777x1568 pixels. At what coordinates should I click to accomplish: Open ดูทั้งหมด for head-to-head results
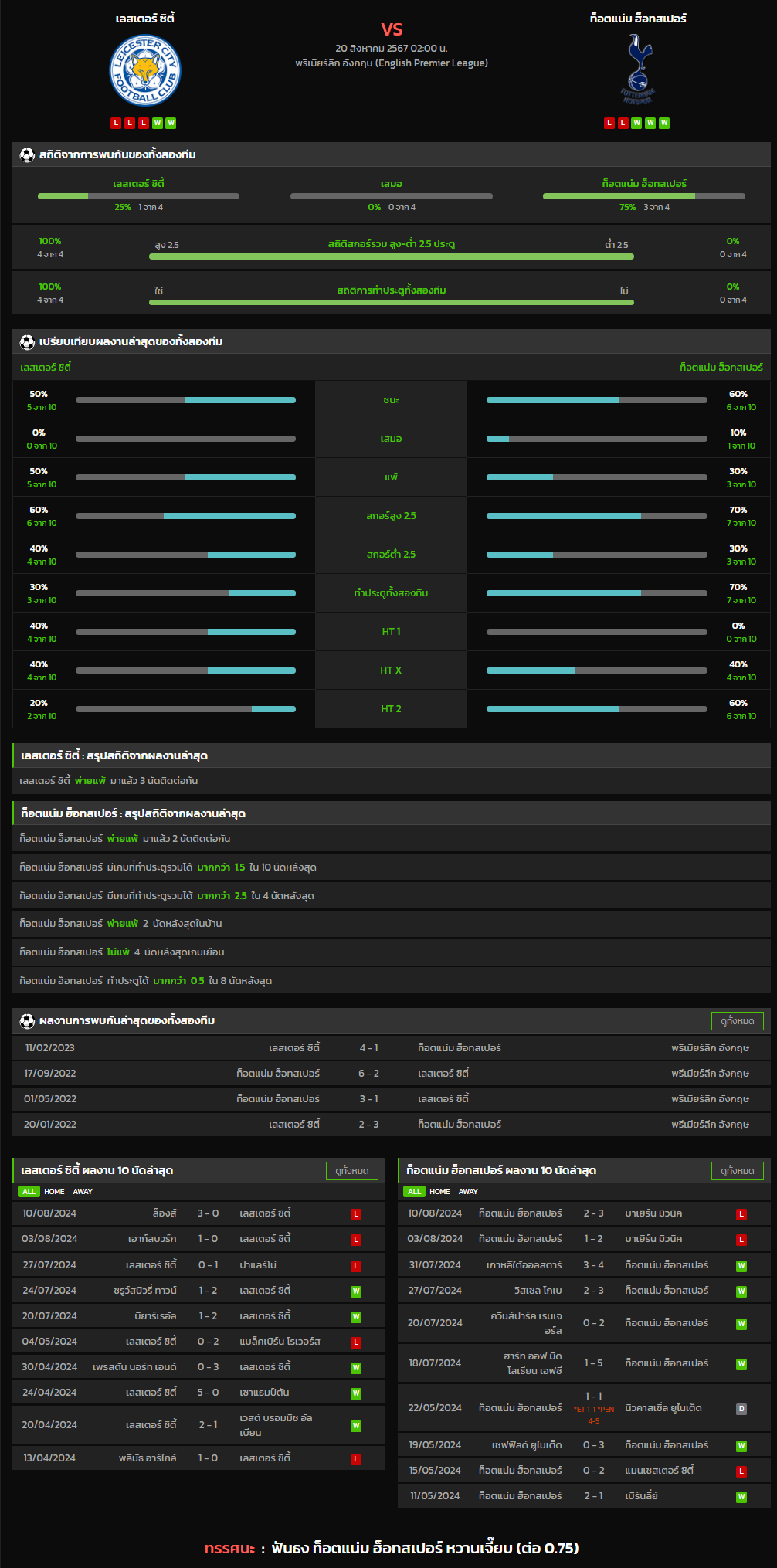click(x=738, y=1021)
